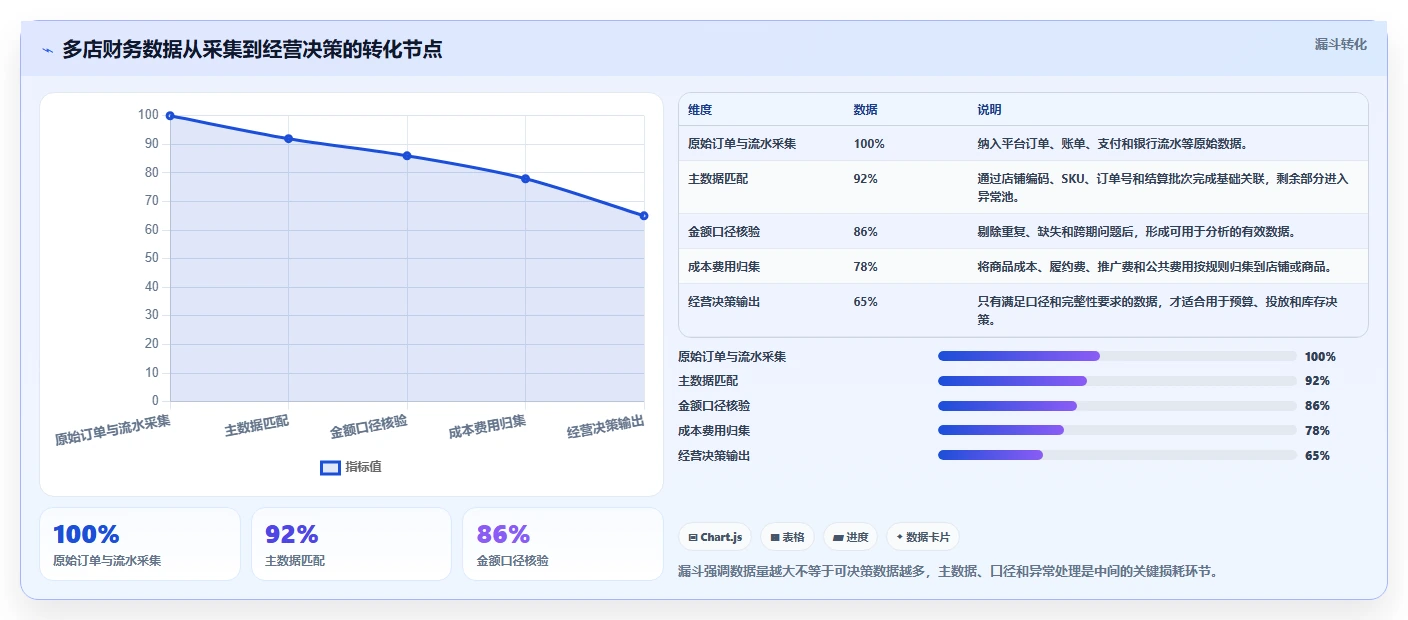Click x-axis label 成本费用归集
Viewport: 1408px width, 620px height.
[x=487, y=427]
